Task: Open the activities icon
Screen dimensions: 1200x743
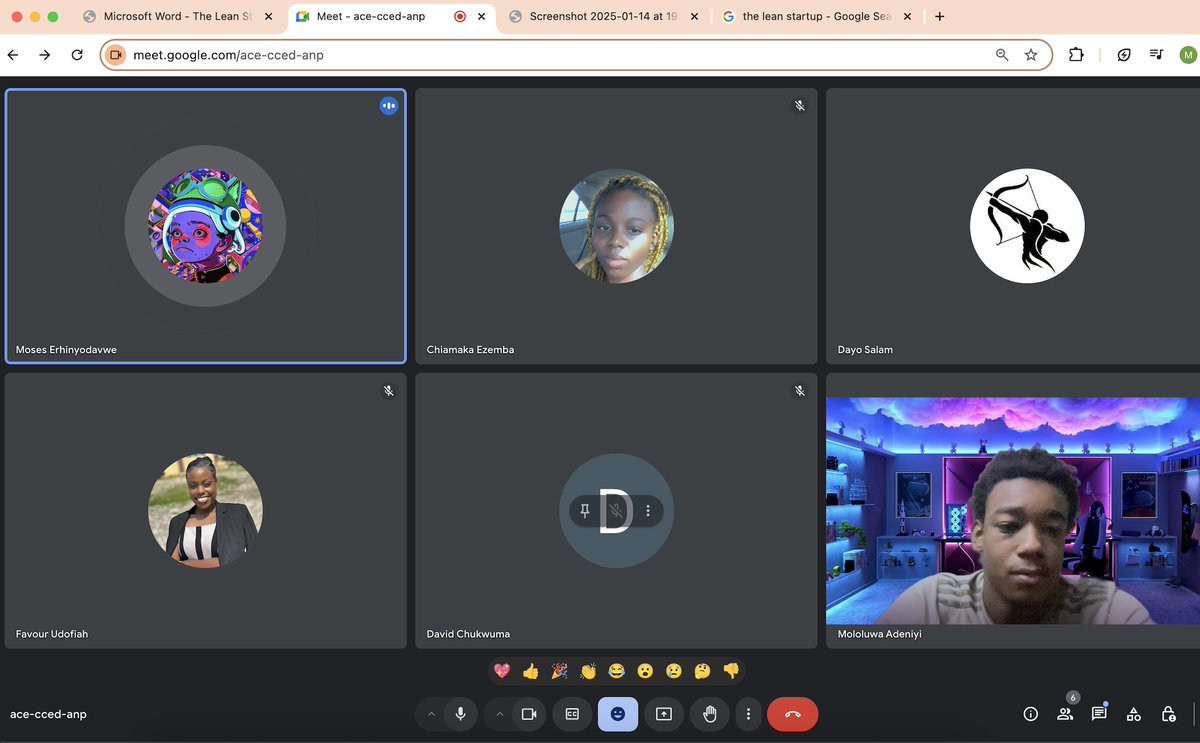Action: [1133, 714]
